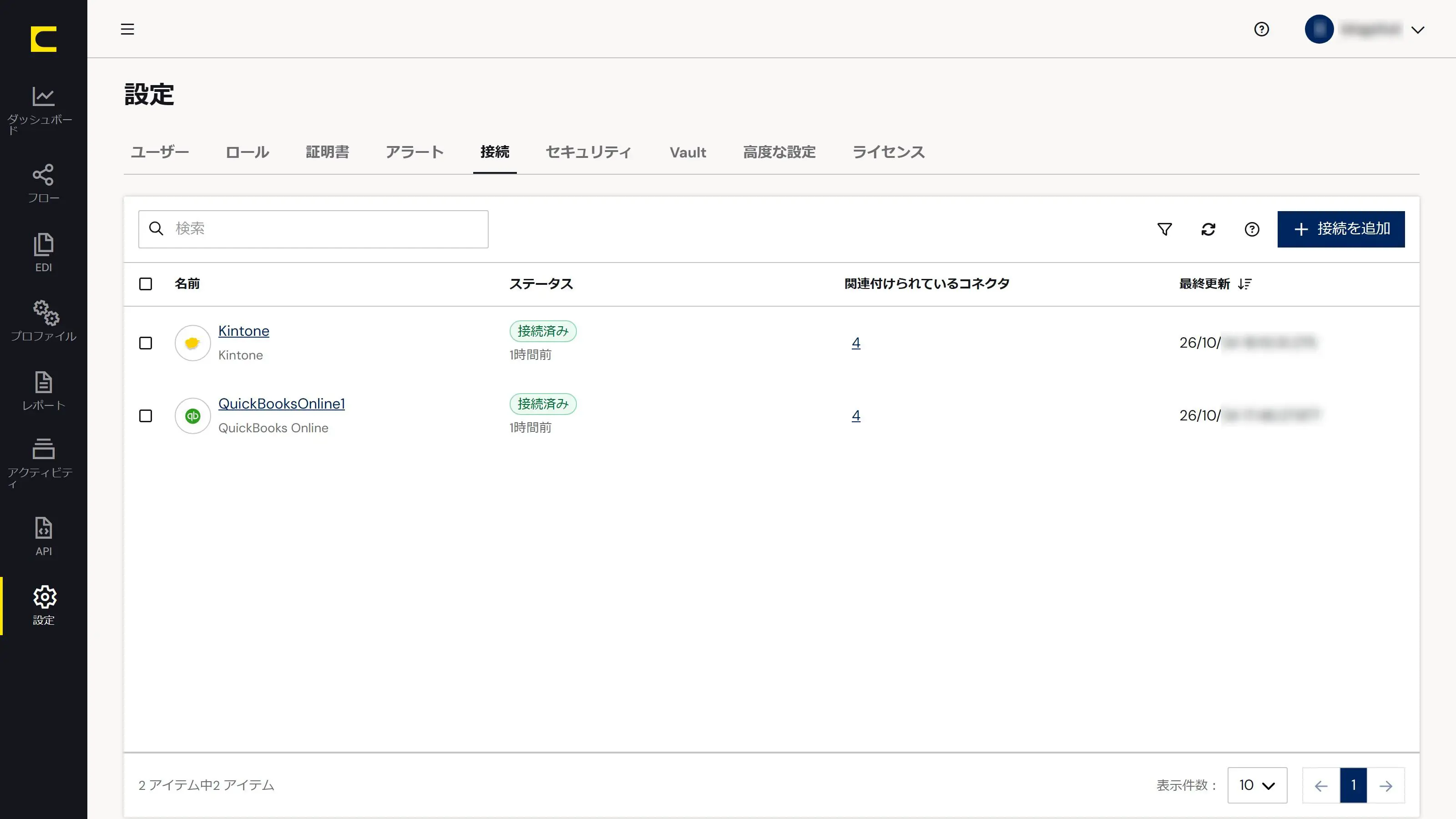Open the filter funnel icon
The height and width of the screenshot is (819, 1456).
tap(1164, 229)
